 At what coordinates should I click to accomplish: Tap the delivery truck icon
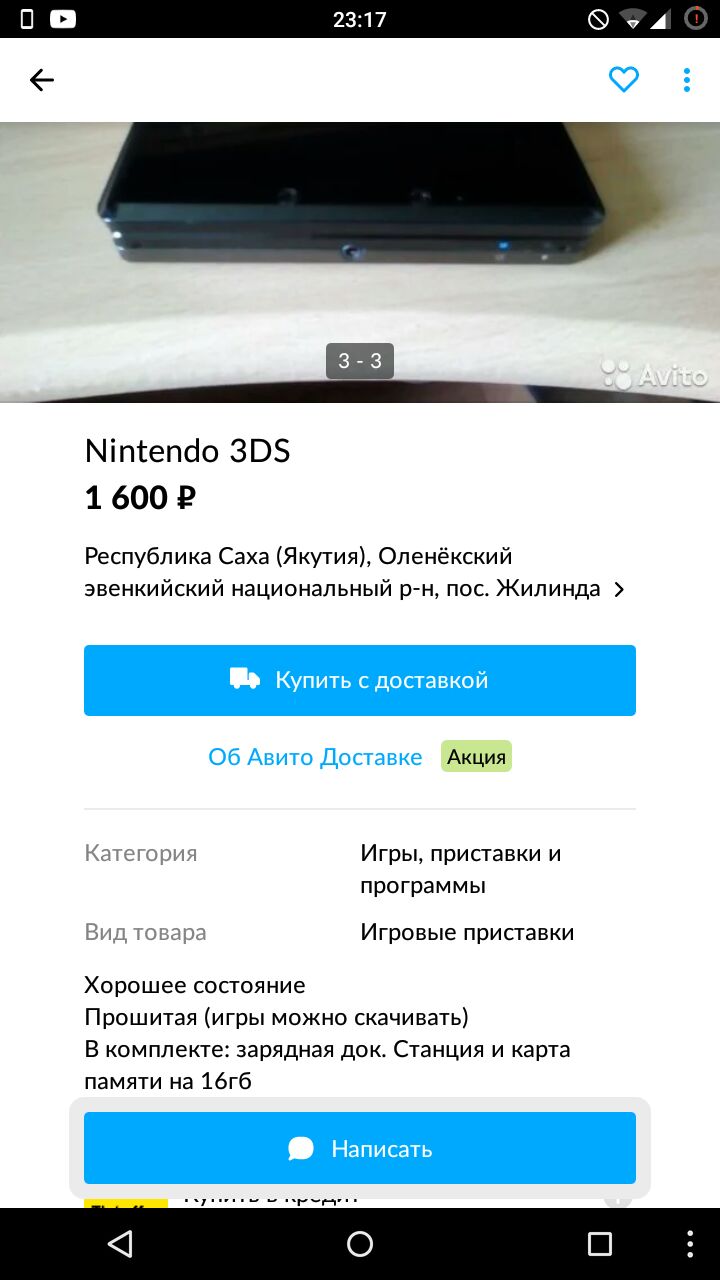[x=245, y=680]
